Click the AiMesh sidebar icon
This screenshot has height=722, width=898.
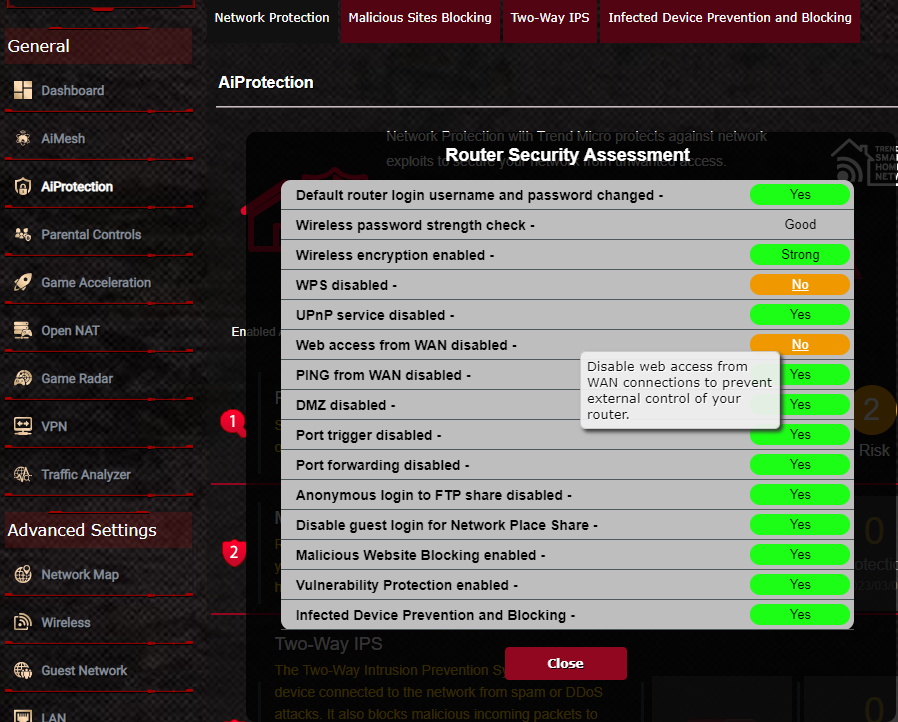23,138
